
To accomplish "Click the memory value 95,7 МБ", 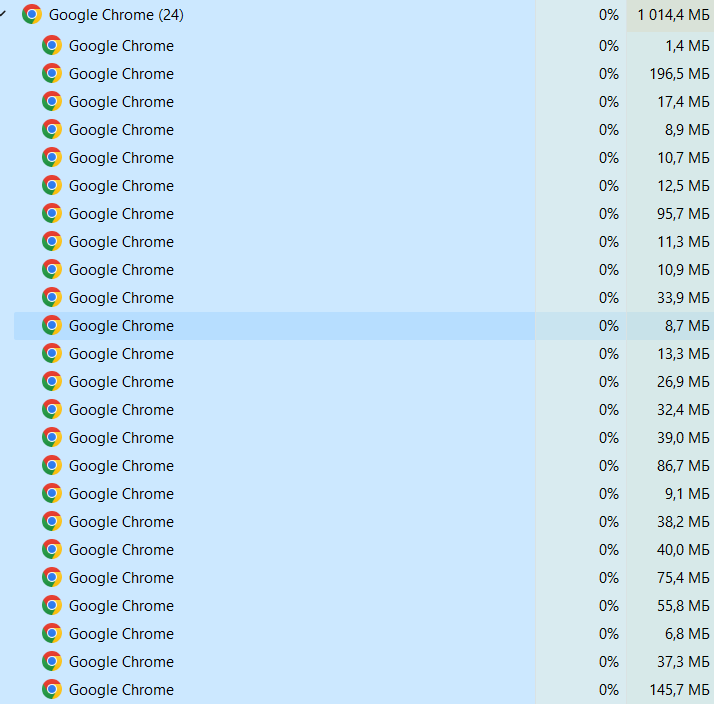I will [683, 214].
